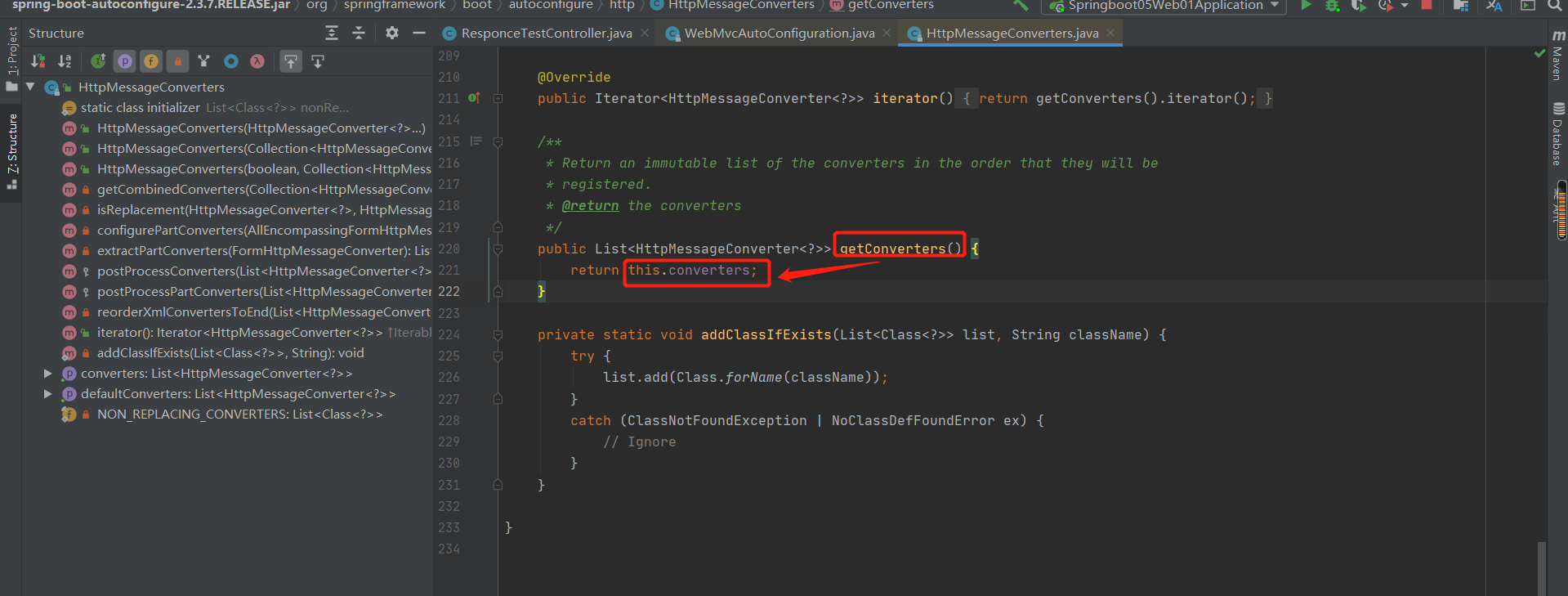Open Structure panel settings gear
Screen dimensions: 1568x596
pos(392,33)
